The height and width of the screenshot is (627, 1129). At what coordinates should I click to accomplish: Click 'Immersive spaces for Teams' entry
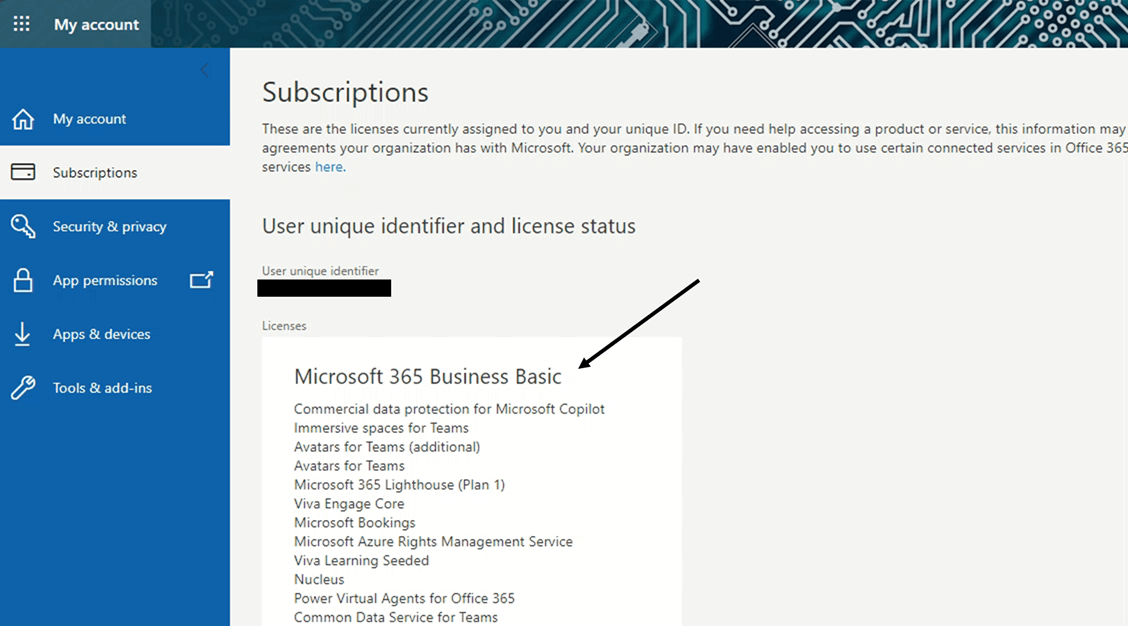point(381,428)
